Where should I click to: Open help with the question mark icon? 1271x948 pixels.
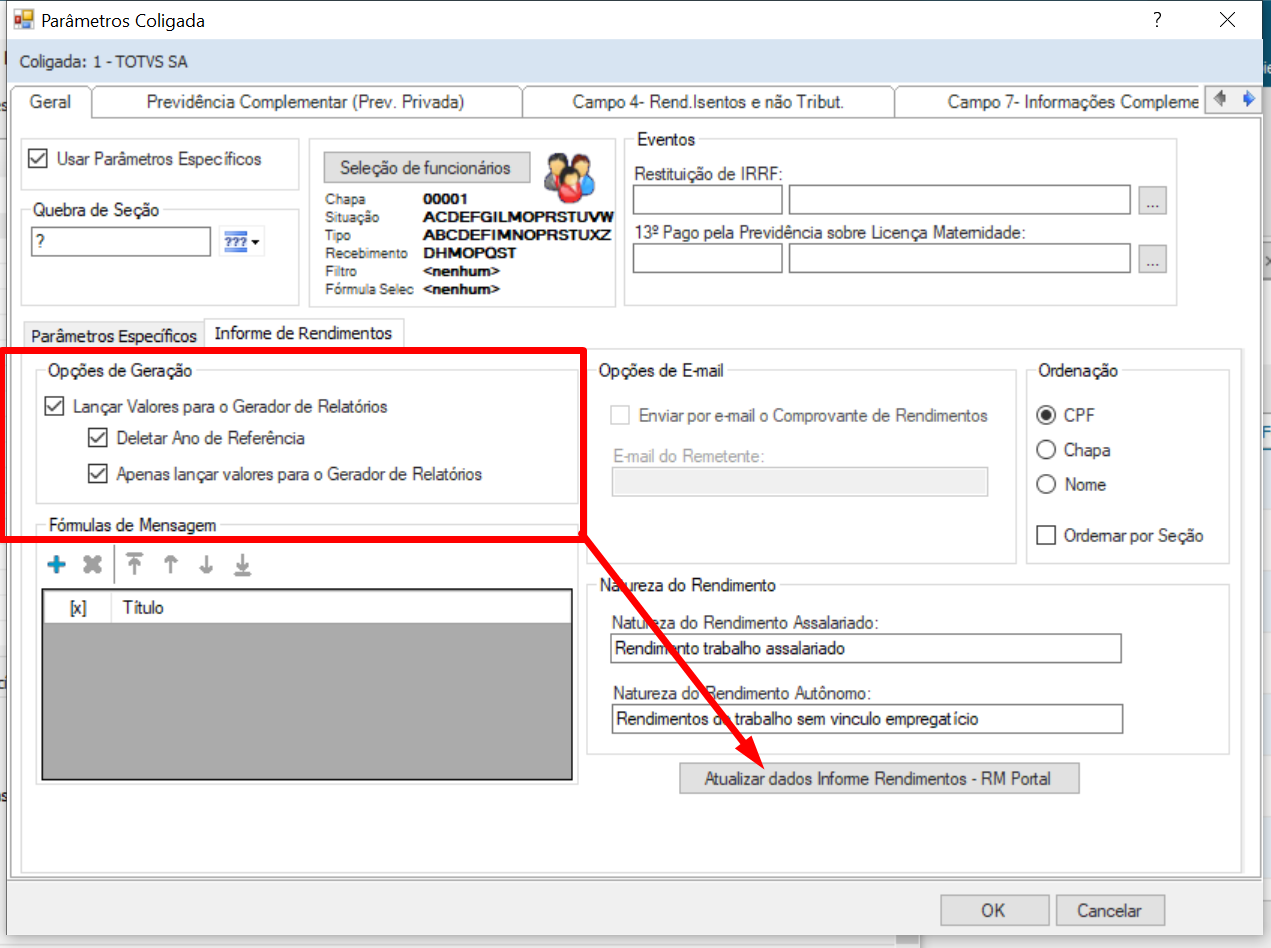pyautogui.click(x=1157, y=19)
